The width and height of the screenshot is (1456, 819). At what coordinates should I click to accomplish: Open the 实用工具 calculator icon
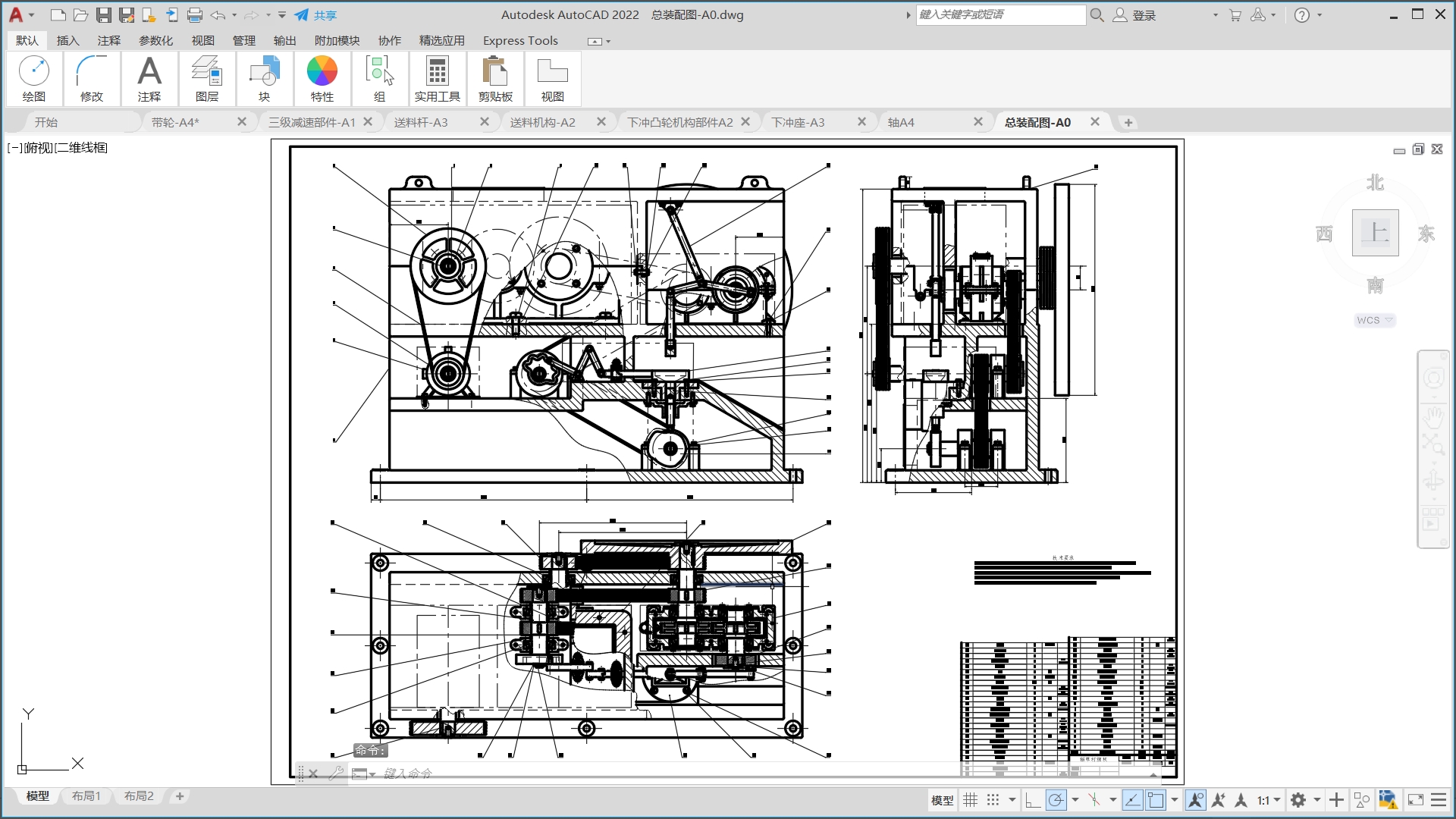click(437, 71)
